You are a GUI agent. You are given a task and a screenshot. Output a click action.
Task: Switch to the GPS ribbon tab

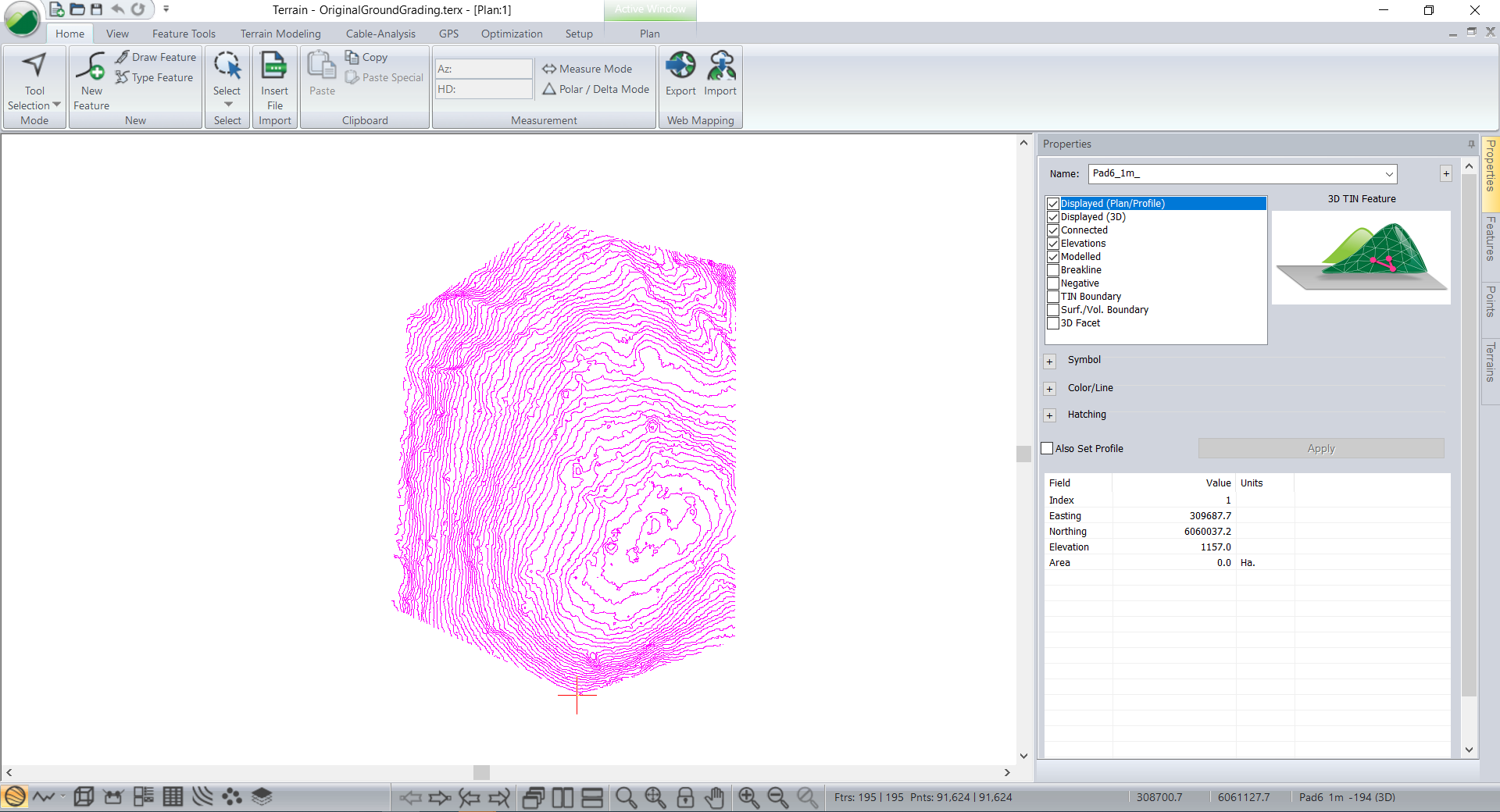pos(448,34)
